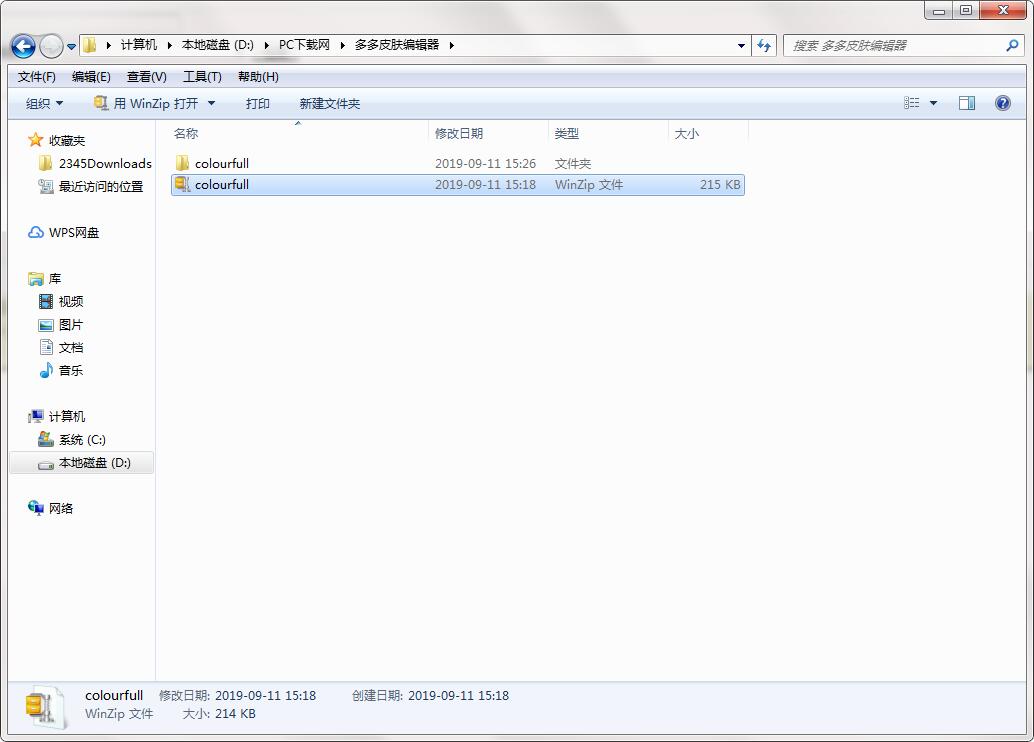Click the change view icon
The image size is (1034, 742).
pyautogui.click(x=911, y=103)
